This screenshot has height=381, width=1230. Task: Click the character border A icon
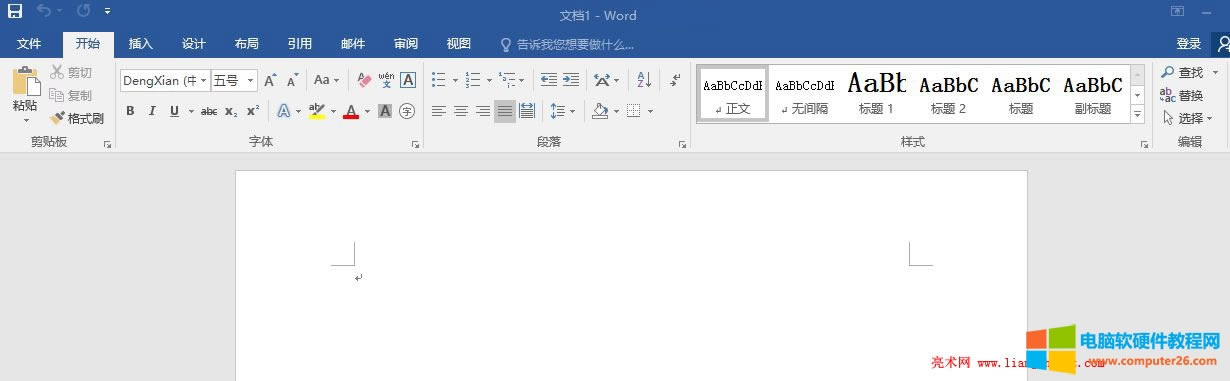coord(408,80)
